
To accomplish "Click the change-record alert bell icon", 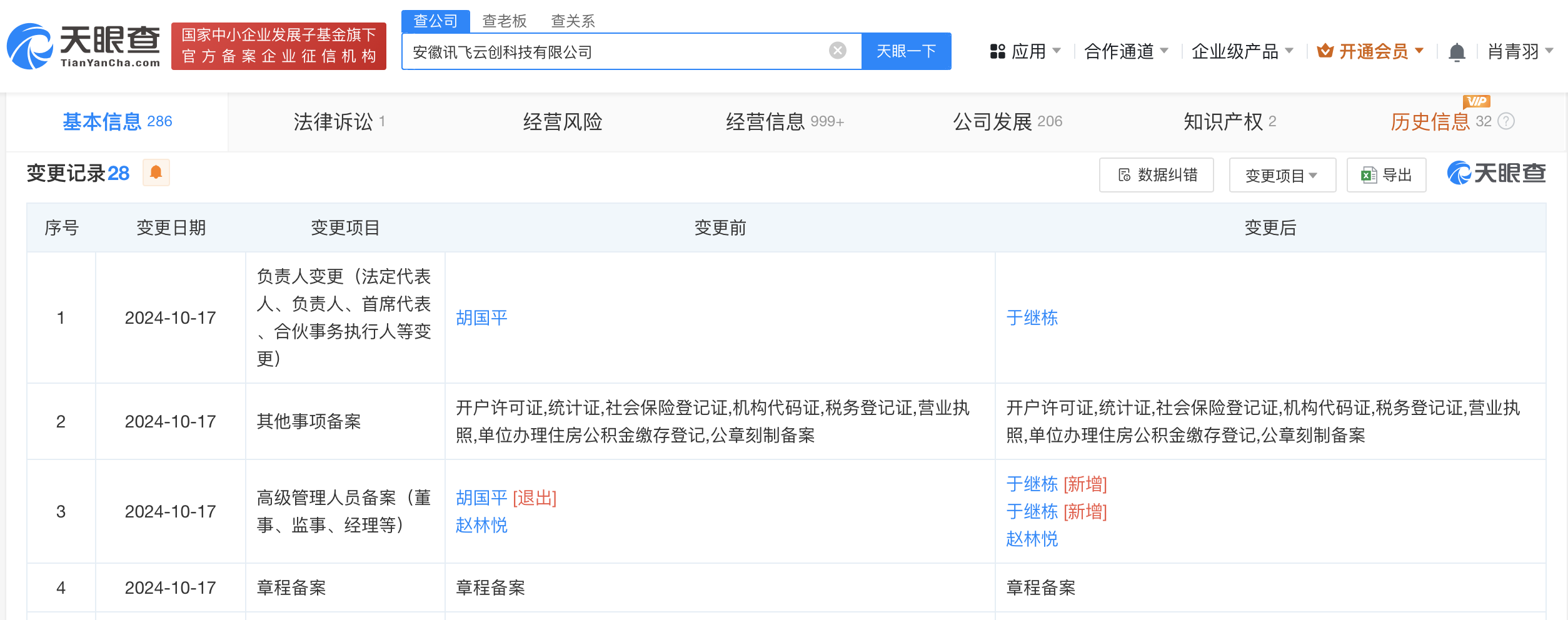I will pos(156,172).
